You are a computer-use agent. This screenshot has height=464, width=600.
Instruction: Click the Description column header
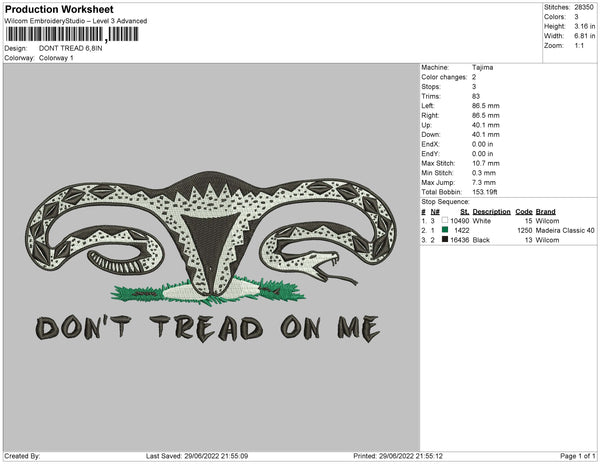[491, 212]
